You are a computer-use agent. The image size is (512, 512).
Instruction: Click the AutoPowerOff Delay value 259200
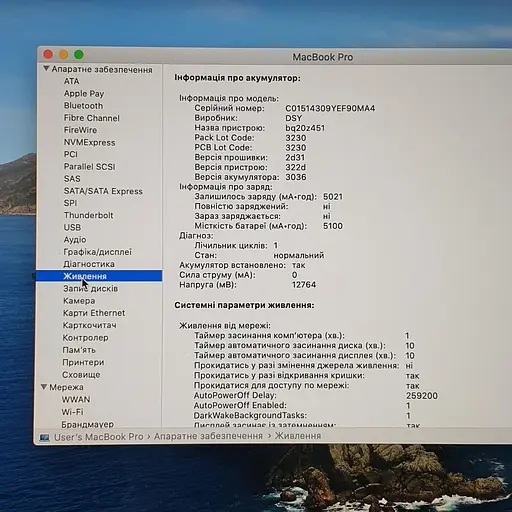coord(422,396)
